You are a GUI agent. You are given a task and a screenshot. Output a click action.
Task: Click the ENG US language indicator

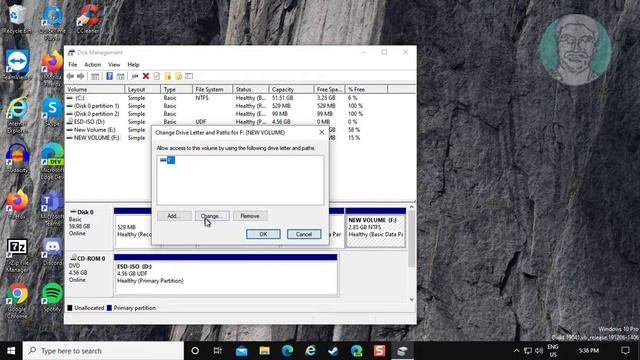pyautogui.click(x=553, y=351)
